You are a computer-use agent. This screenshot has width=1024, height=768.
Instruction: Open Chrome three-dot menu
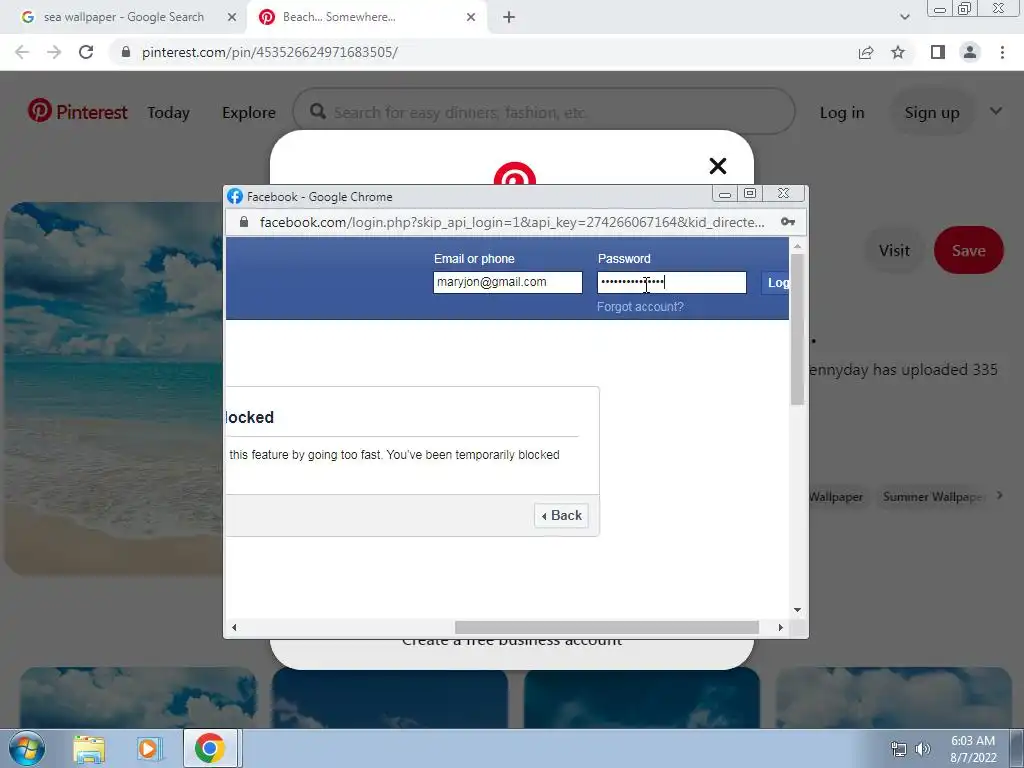(1002, 52)
